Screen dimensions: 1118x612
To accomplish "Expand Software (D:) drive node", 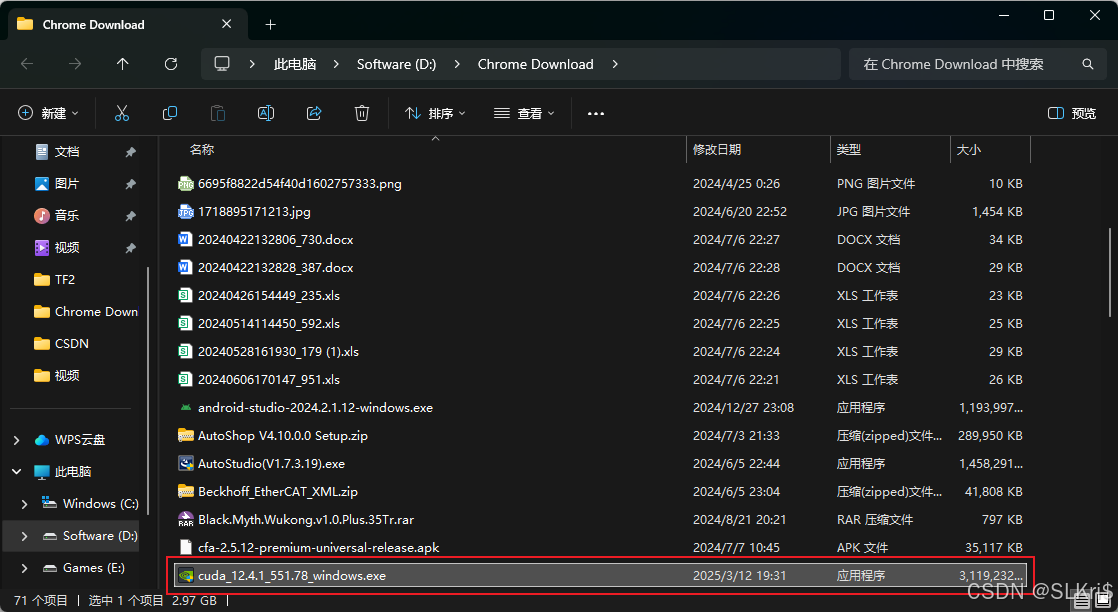I will tap(25, 536).
